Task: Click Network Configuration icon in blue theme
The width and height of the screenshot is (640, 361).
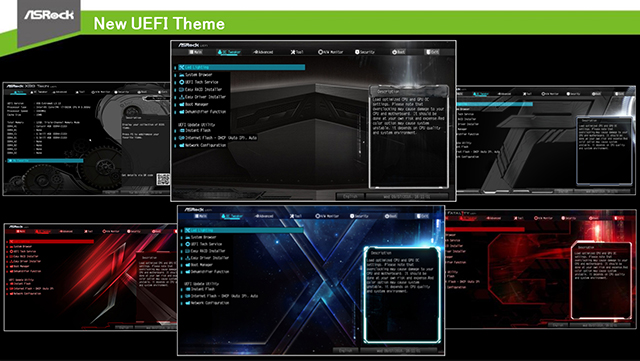Action: tap(188, 303)
